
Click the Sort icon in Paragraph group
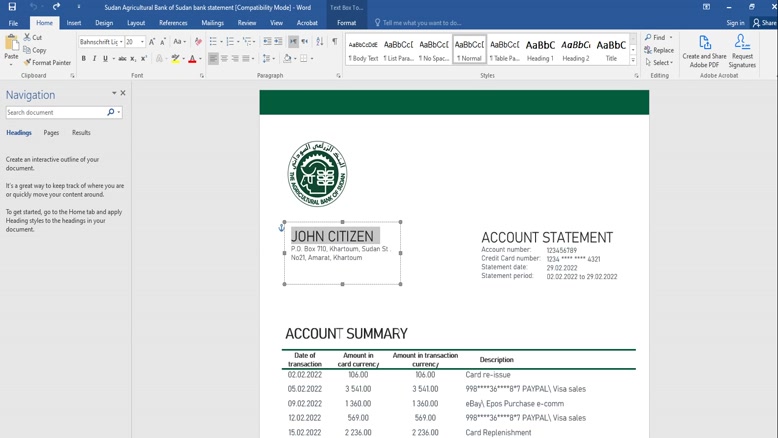pos(320,42)
